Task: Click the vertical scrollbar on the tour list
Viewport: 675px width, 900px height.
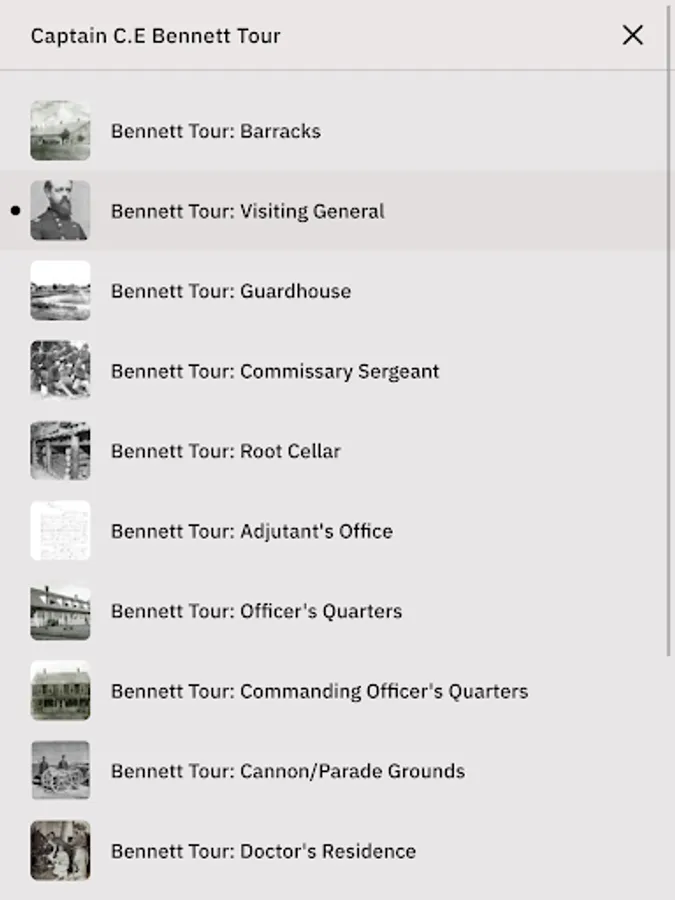Action: pos(669,330)
